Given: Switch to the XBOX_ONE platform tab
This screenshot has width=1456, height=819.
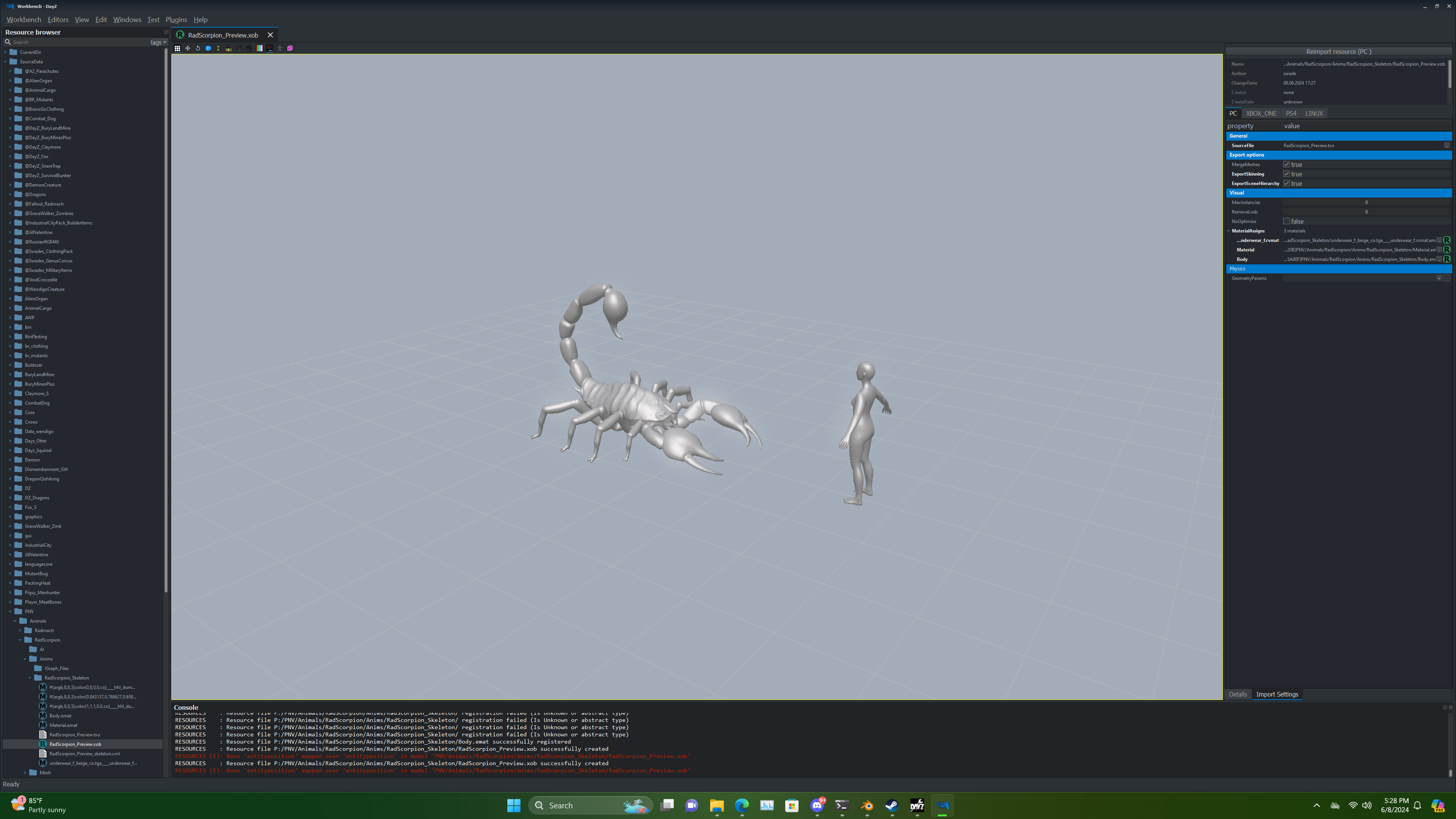Looking at the screenshot, I should 1261,113.
